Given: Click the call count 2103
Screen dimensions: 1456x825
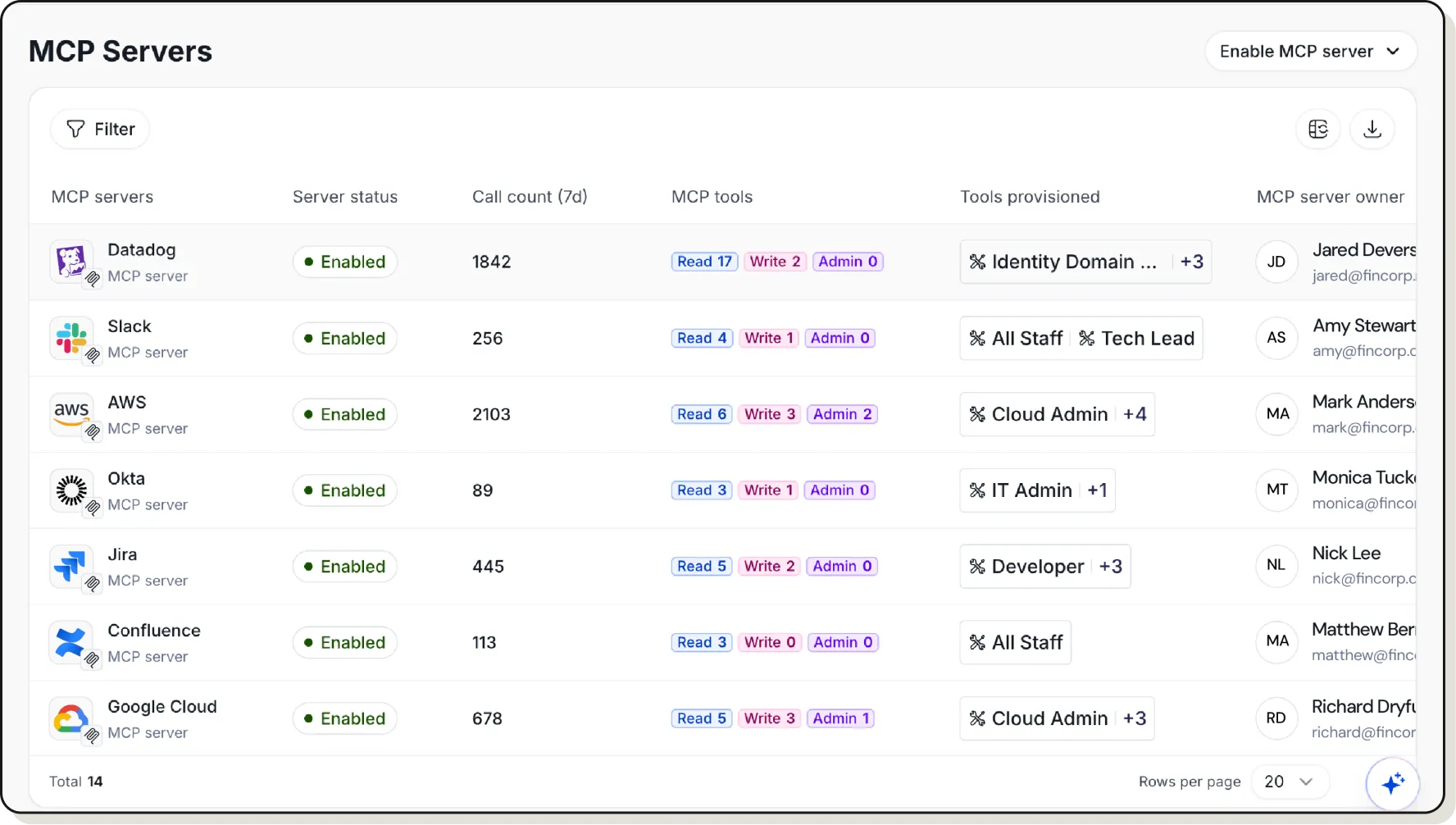Looking at the screenshot, I should point(491,414).
